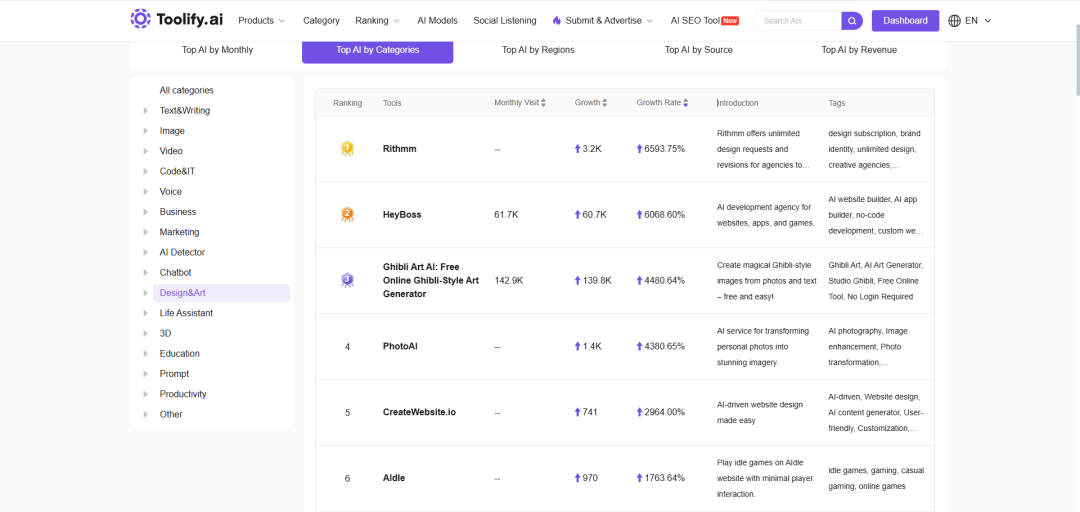Expand the Business category arrow
This screenshot has width=1080, height=512.
pyautogui.click(x=145, y=212)
